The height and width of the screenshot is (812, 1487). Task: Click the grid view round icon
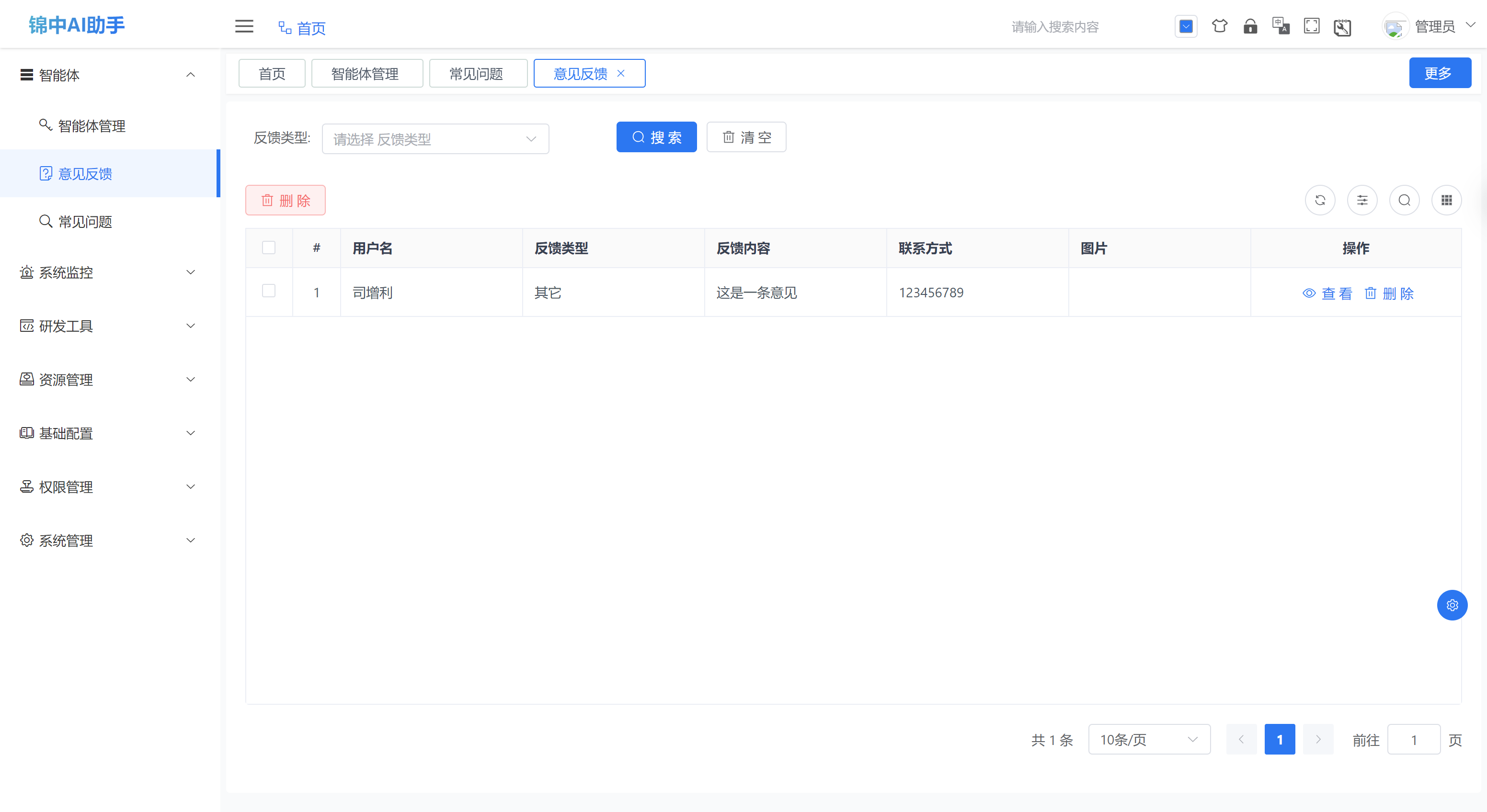(x=1446, y=200)
